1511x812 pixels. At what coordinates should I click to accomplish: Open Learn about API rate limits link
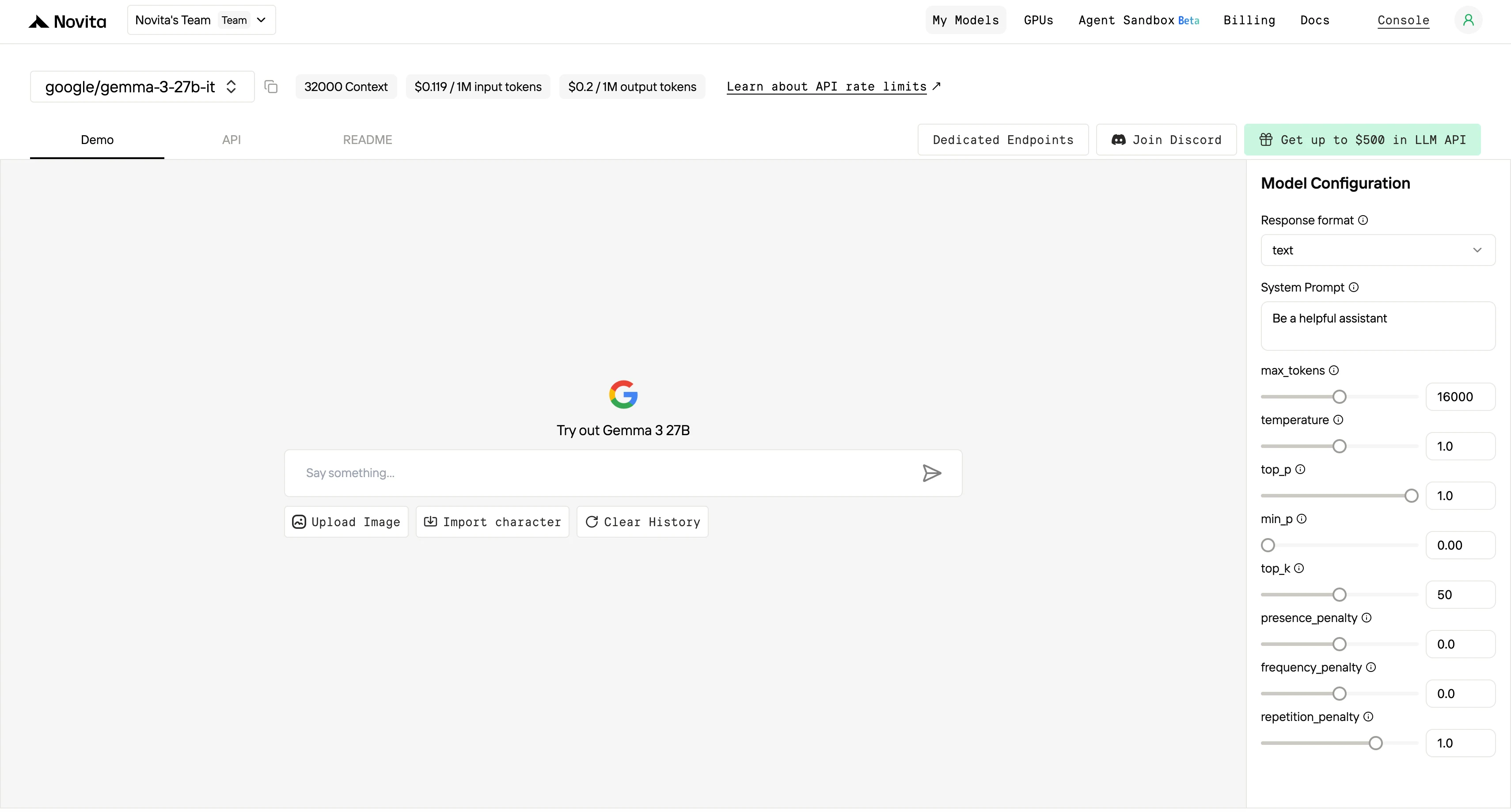point(834,87)
